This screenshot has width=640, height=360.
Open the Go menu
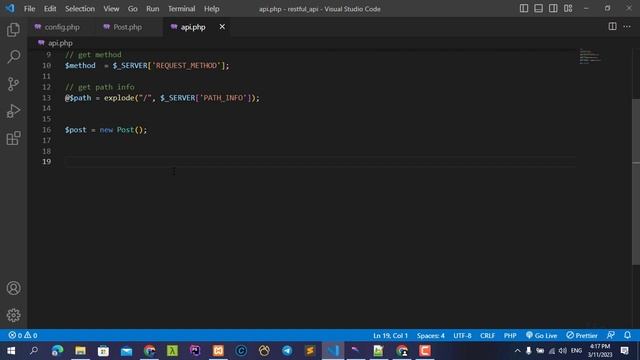tap(133, 9)
